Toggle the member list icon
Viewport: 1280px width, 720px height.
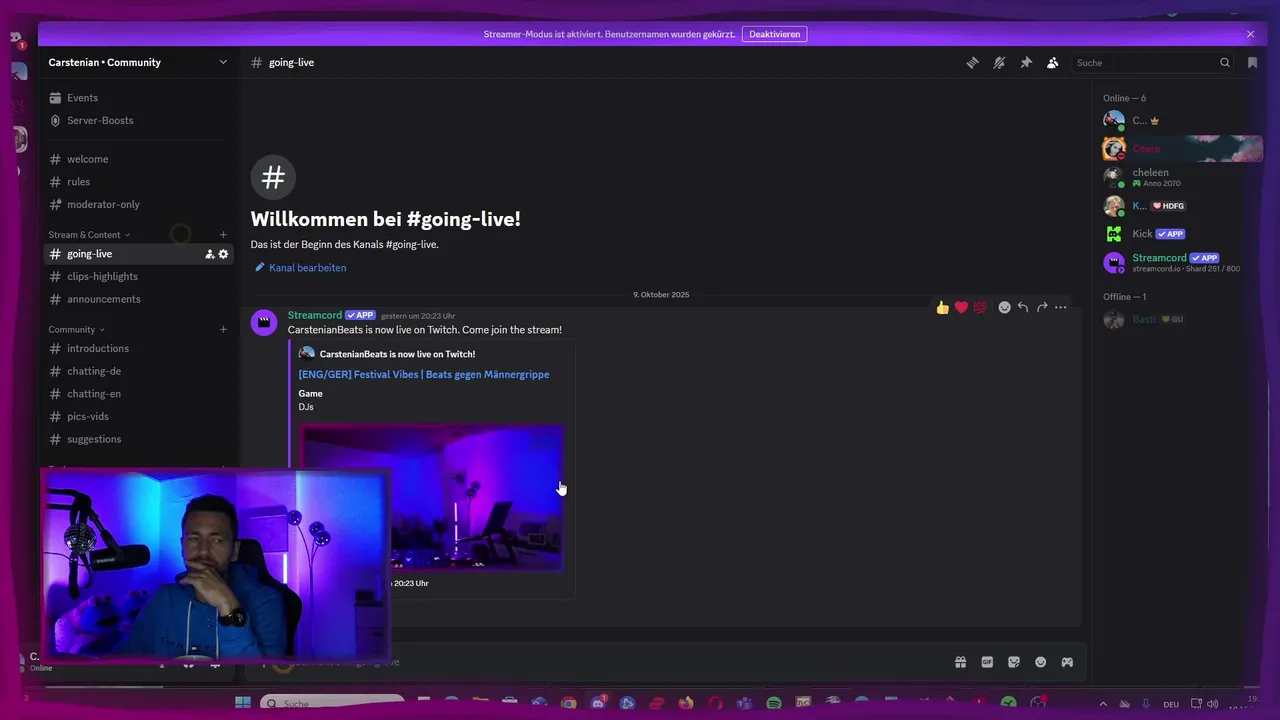point(1053,62)
